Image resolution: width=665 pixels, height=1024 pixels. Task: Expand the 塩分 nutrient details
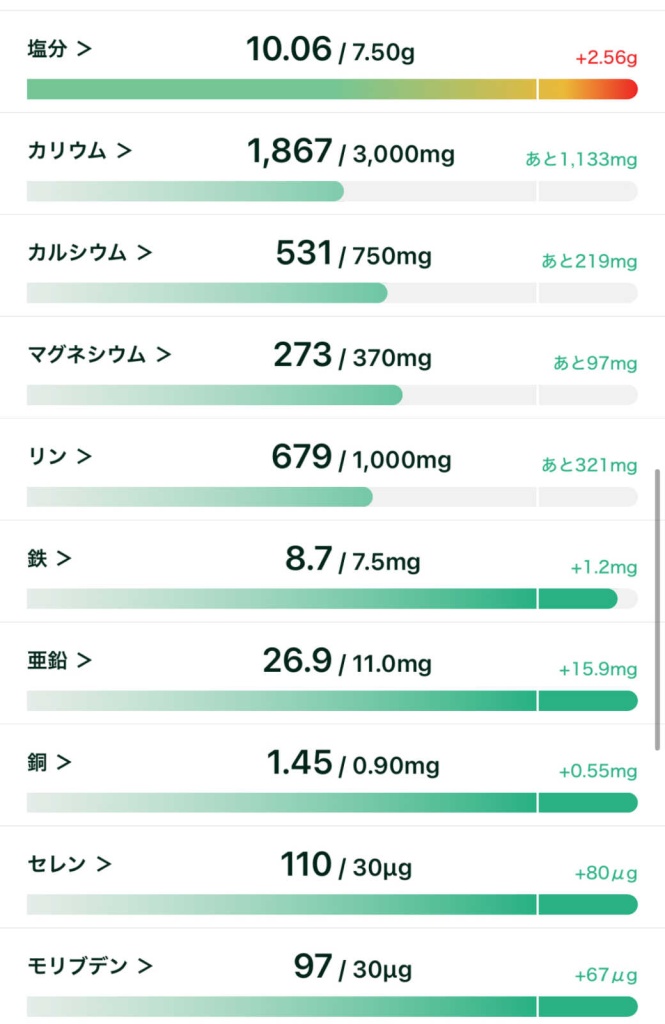(59, 48)
